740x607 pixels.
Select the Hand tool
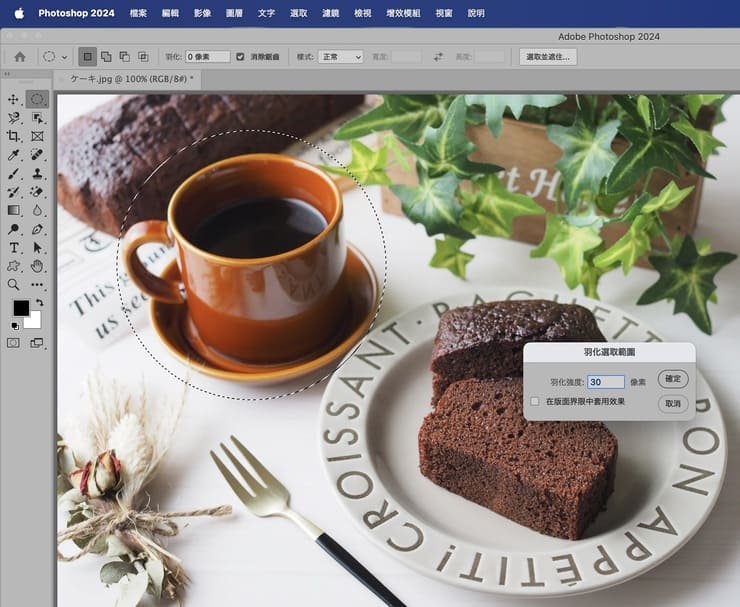pos(37,266)
